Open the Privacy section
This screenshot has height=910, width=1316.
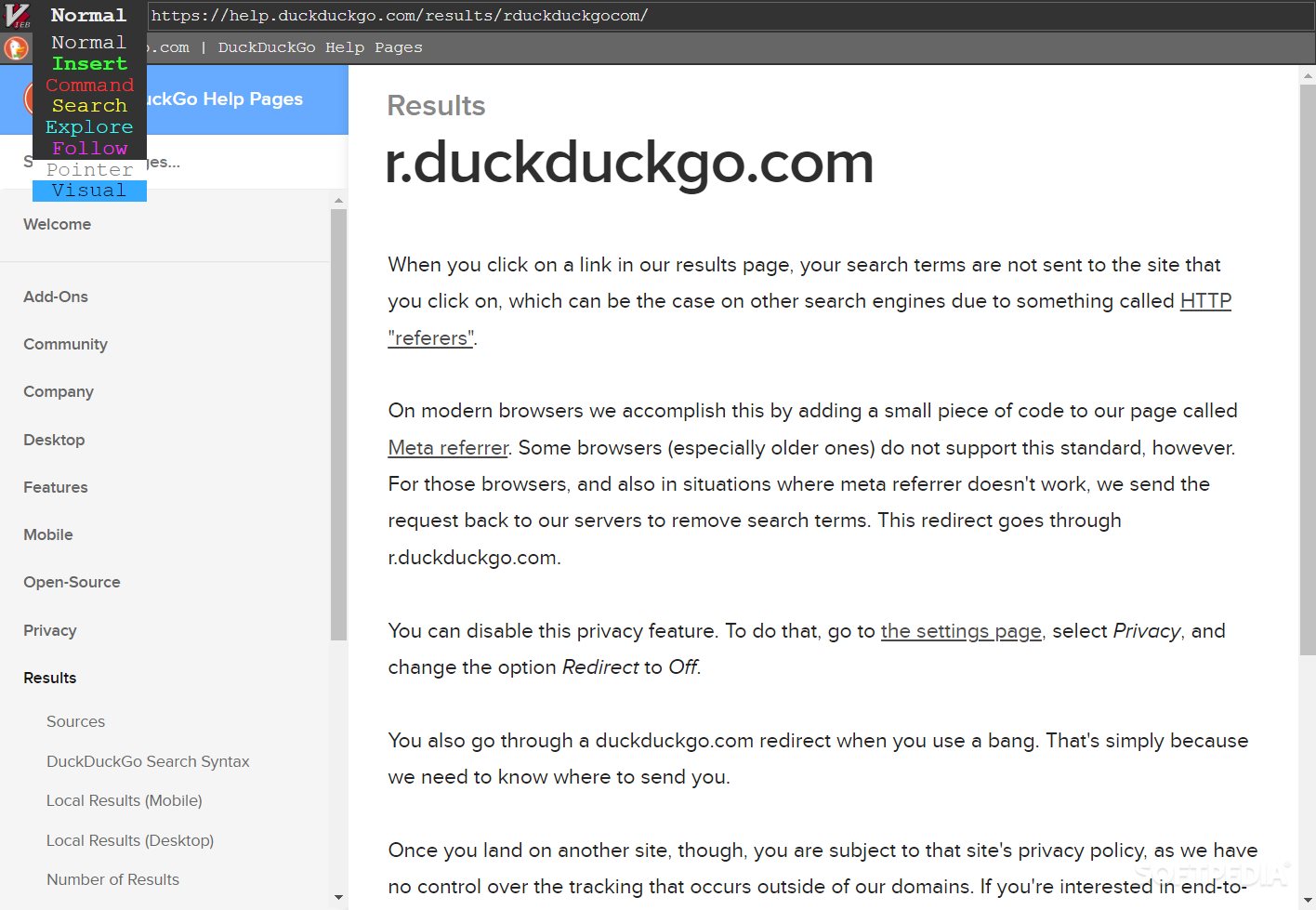50,630
